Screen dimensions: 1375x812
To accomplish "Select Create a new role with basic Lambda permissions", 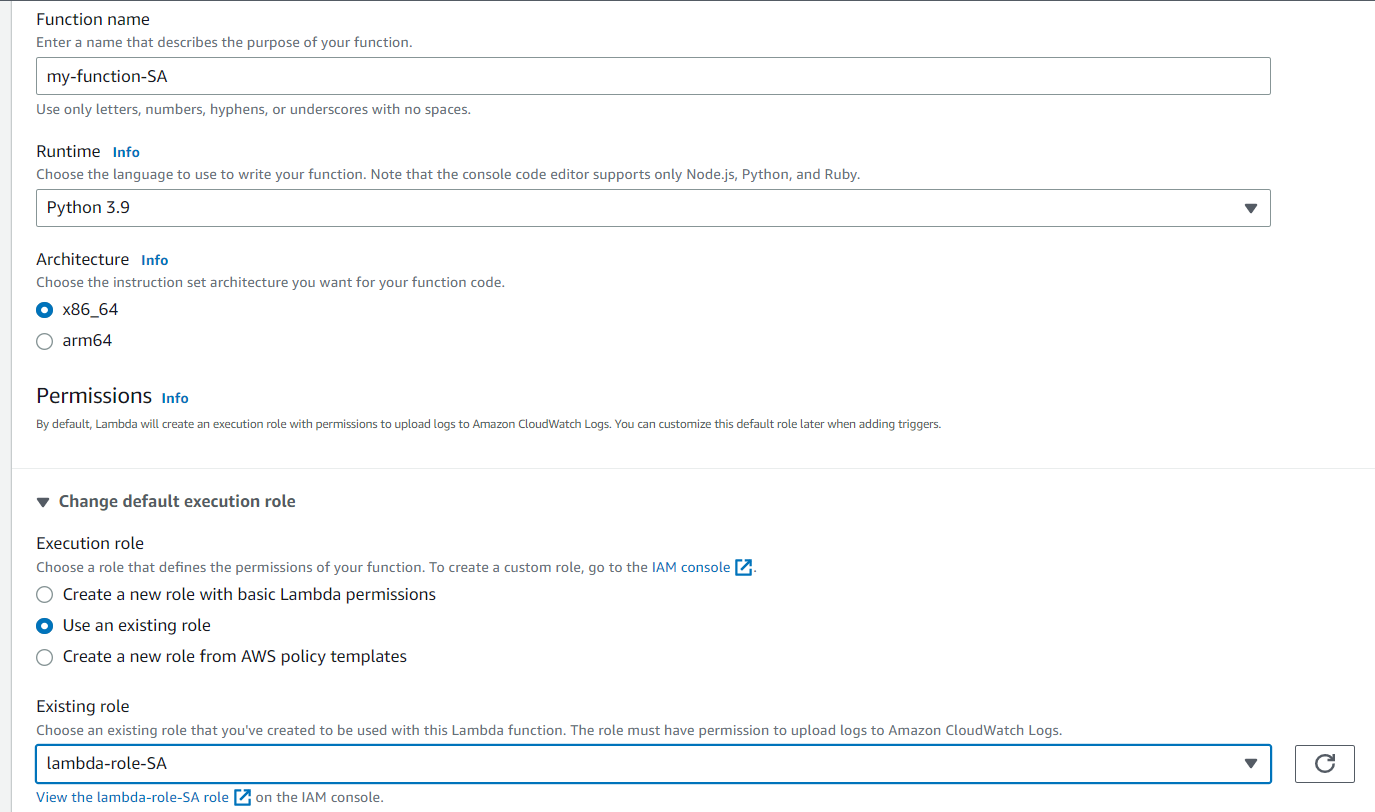I will pos(44,595).
